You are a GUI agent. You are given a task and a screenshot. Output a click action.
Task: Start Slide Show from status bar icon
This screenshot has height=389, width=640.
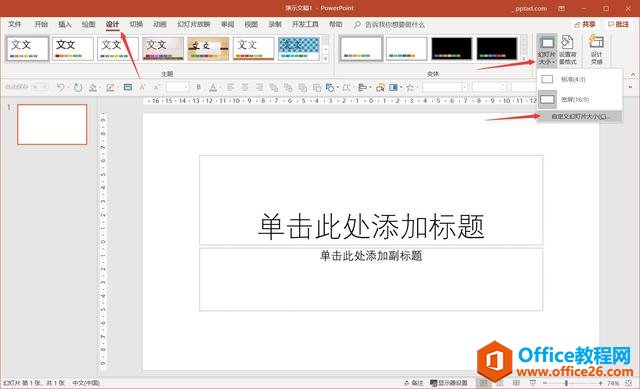(532, 383)
